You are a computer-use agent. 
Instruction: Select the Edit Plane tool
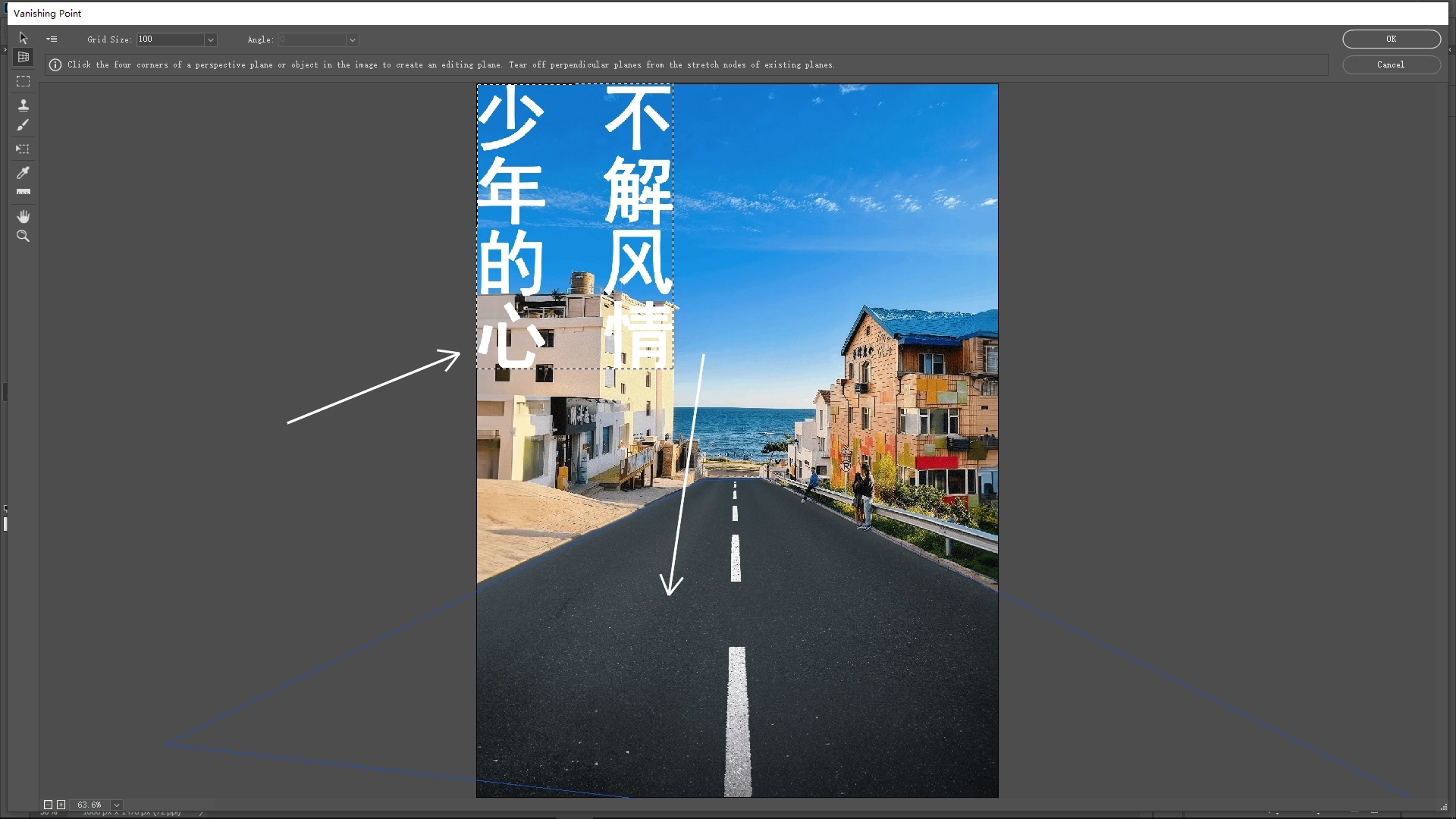(x=23, y=37)
